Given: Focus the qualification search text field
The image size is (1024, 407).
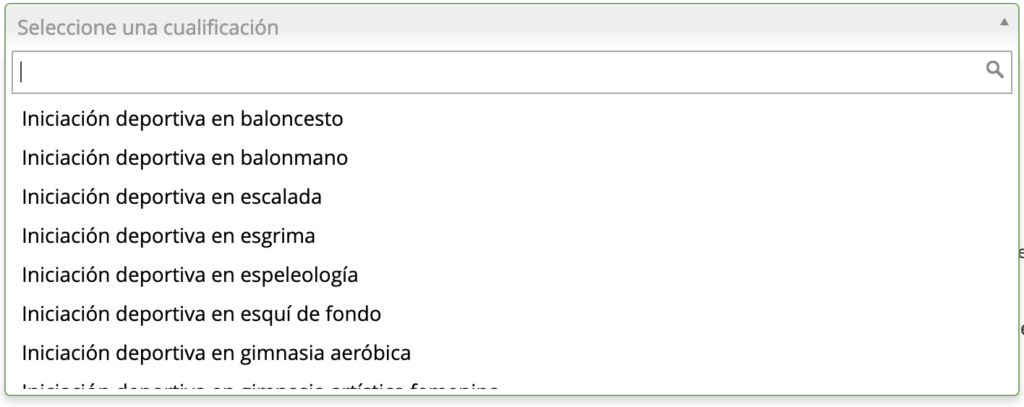Looking at the screenshot, I should click(x=500, y=70).
